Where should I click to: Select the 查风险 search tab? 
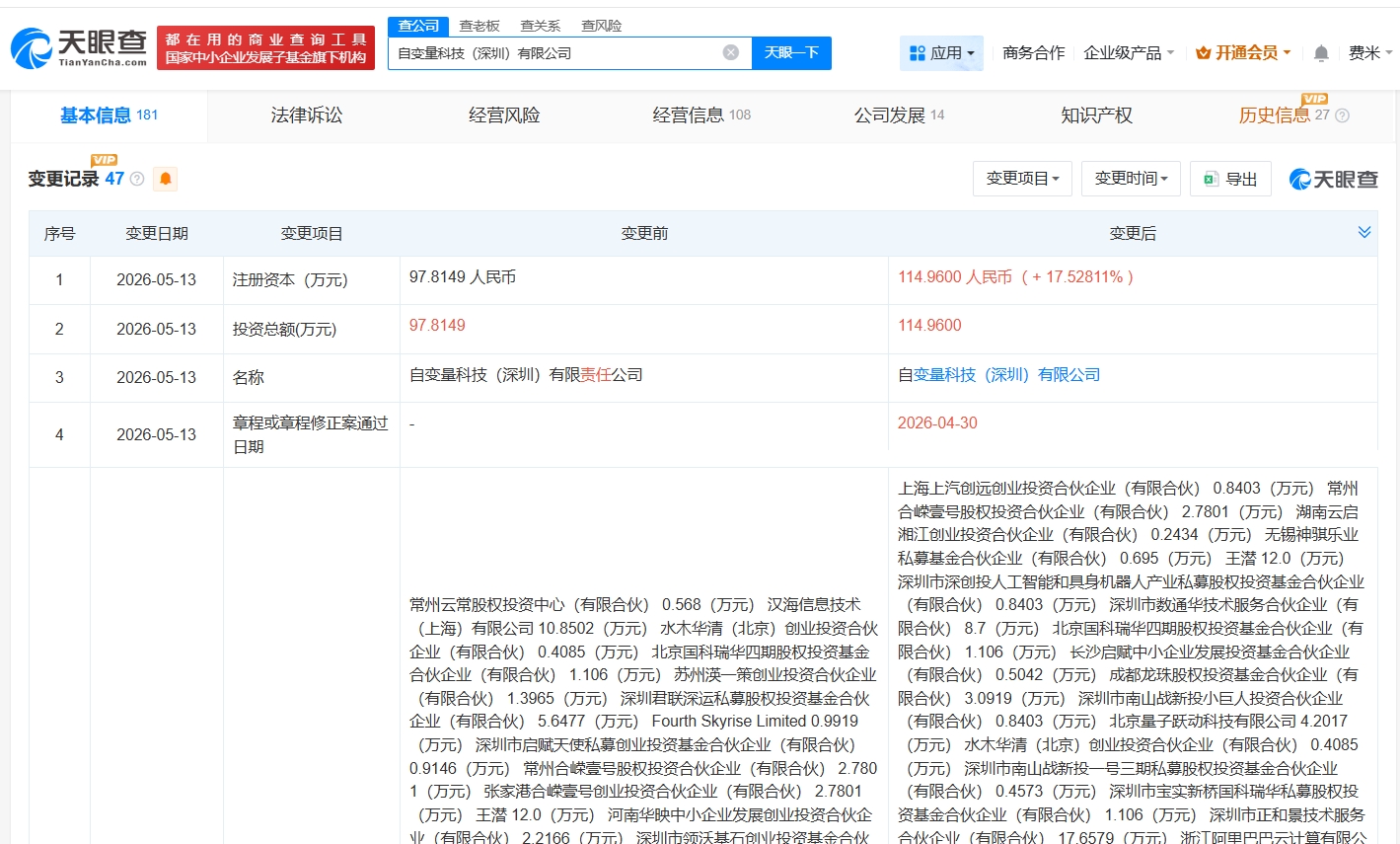pyautogui.click(x=602, y=26)
